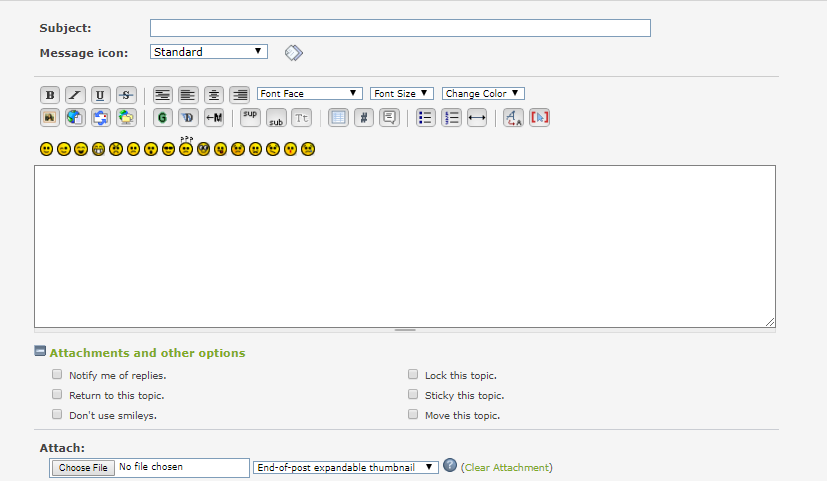Viewport: 827px width, 481px height.
Task: Toggle bold formatting button
Action: point(50,95)
